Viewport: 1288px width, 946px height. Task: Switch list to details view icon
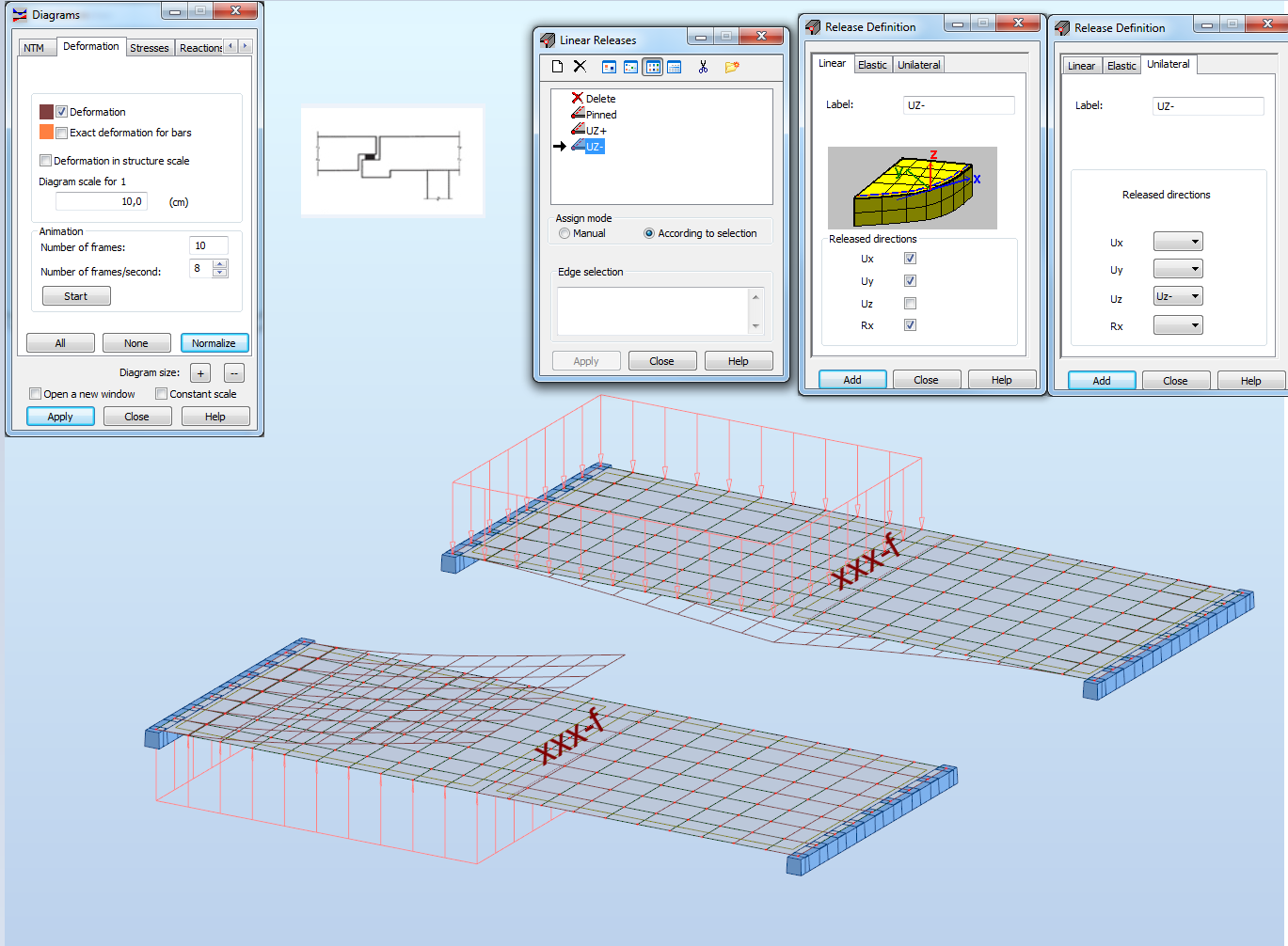[x=674, y=67]
